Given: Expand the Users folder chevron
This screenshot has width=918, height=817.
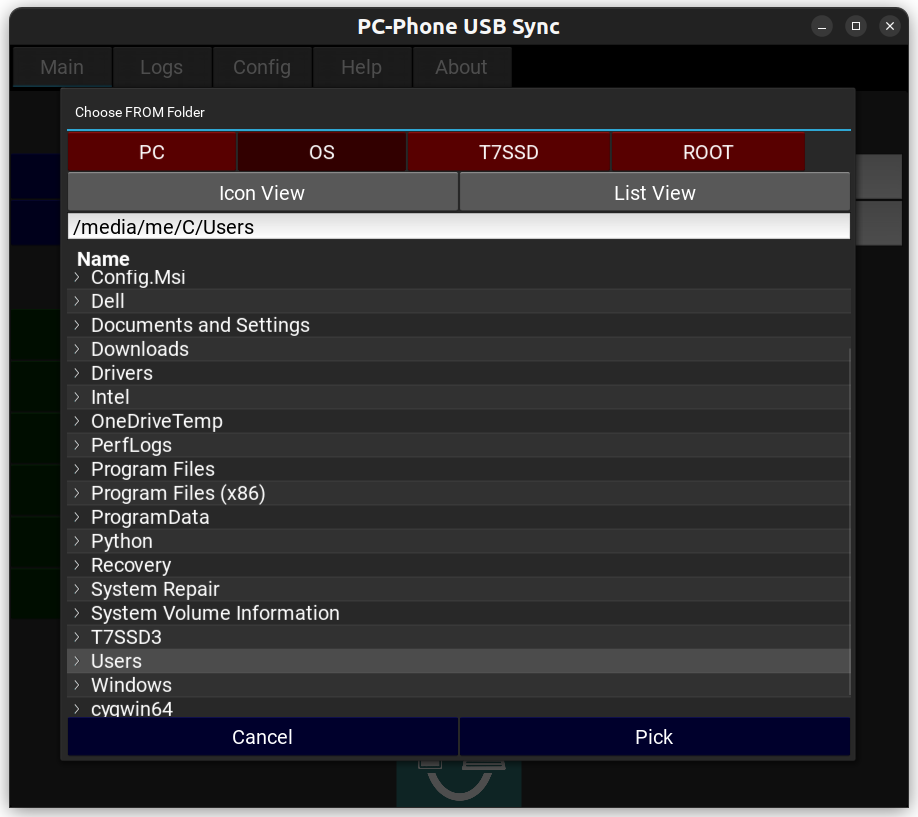Looking at the screenshot, I should coord(77,661).
